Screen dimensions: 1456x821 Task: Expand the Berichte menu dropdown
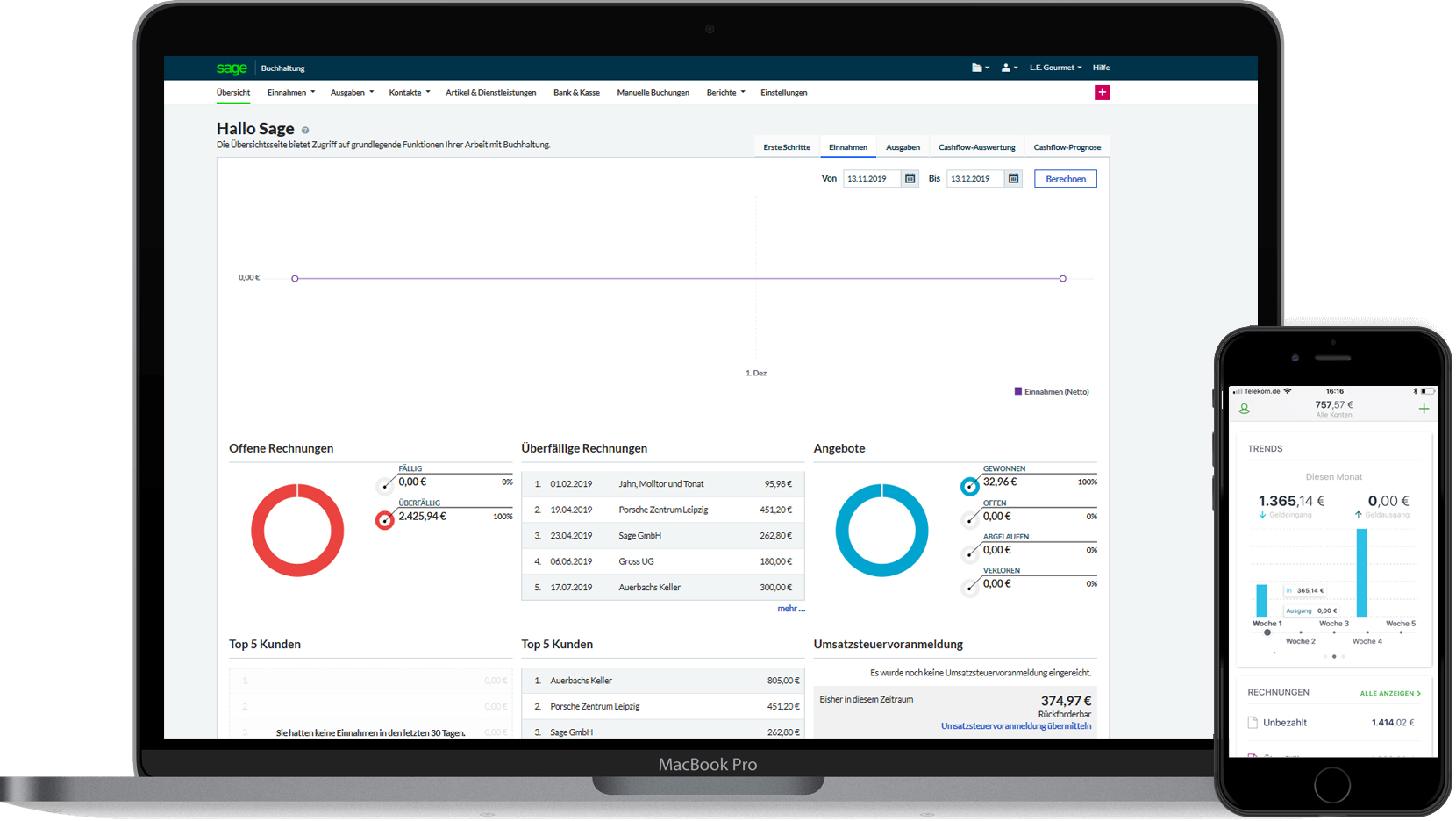tap(725, 93)
